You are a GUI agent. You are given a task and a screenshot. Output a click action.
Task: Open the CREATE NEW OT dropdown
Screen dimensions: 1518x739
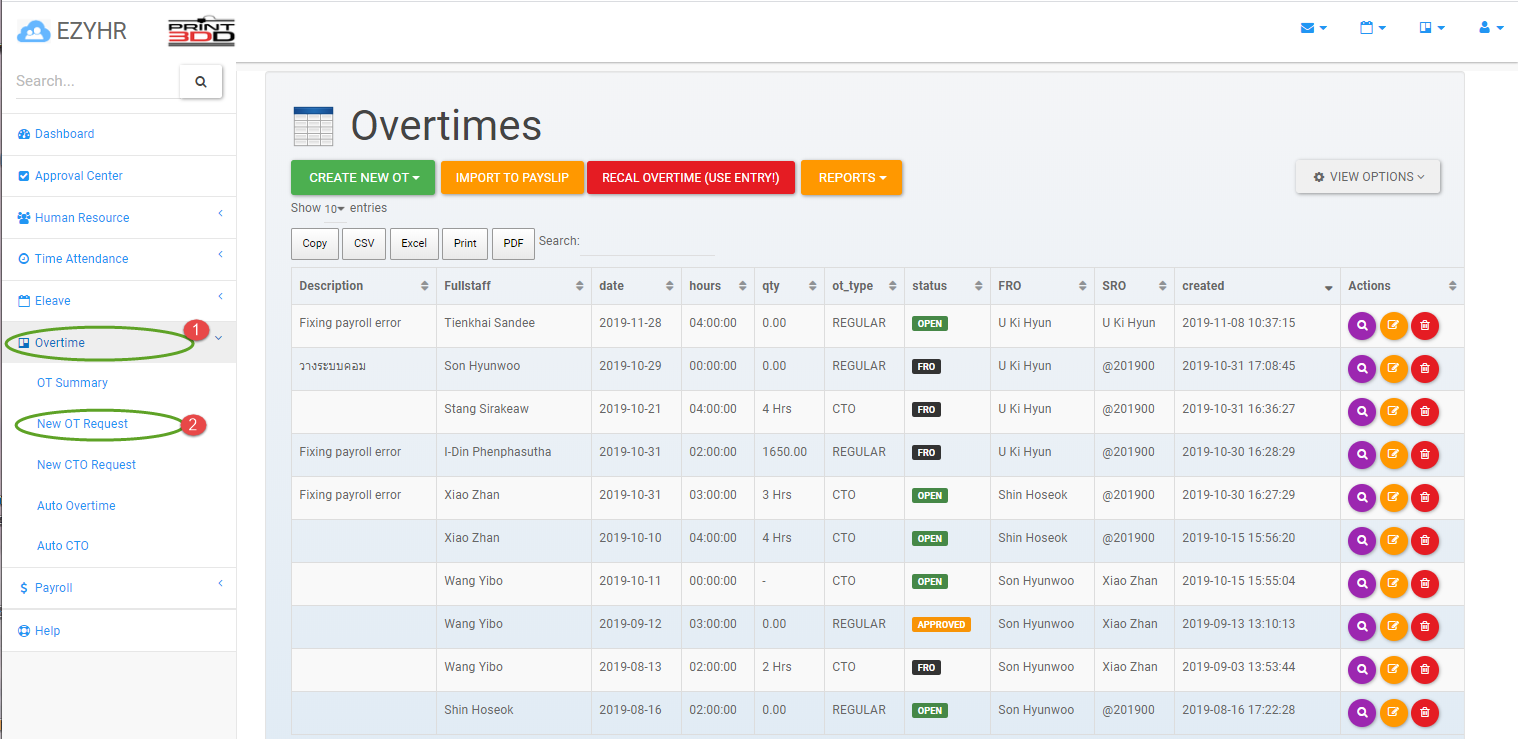click(x=363, y=178)
